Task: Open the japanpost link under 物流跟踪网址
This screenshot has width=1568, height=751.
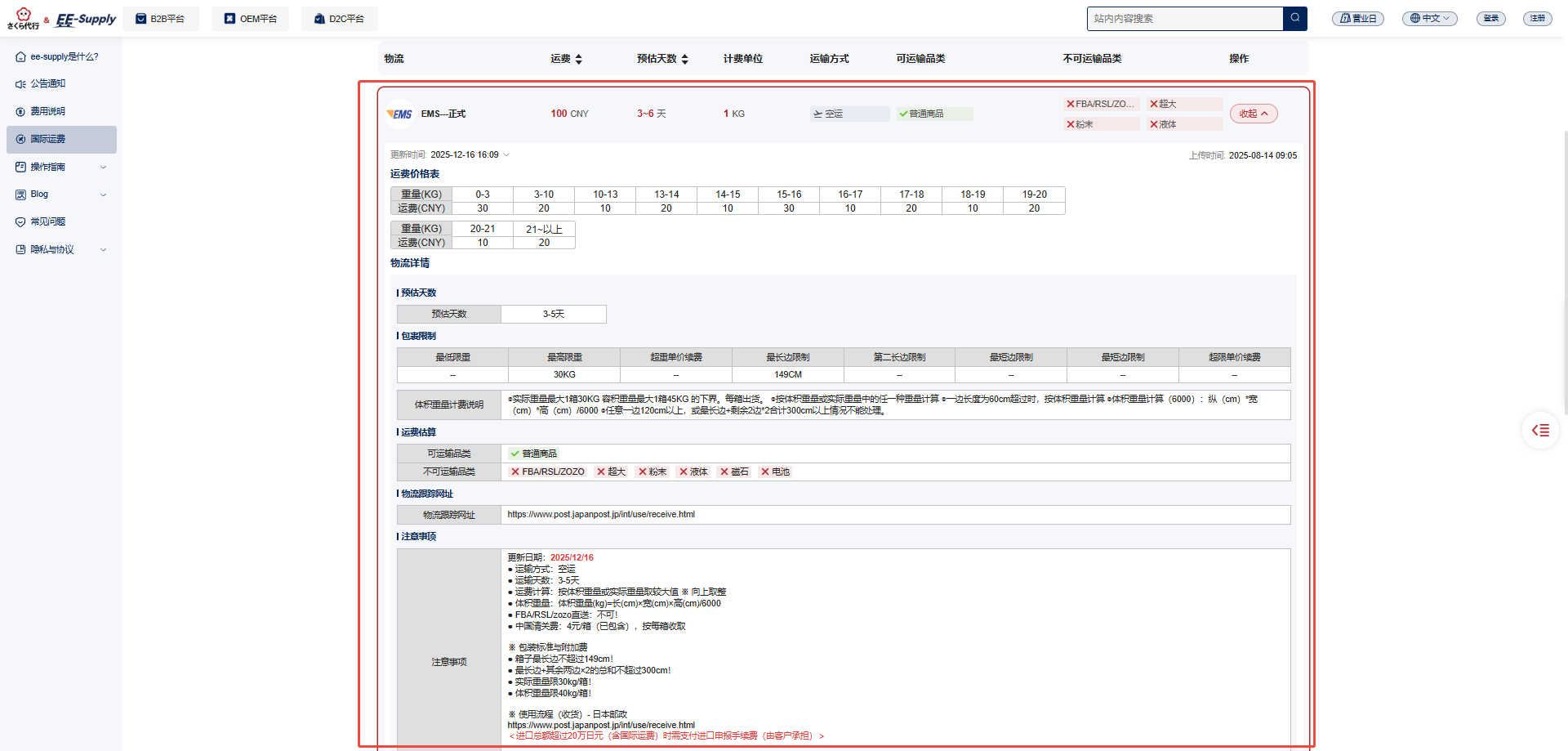Action: 601,515
